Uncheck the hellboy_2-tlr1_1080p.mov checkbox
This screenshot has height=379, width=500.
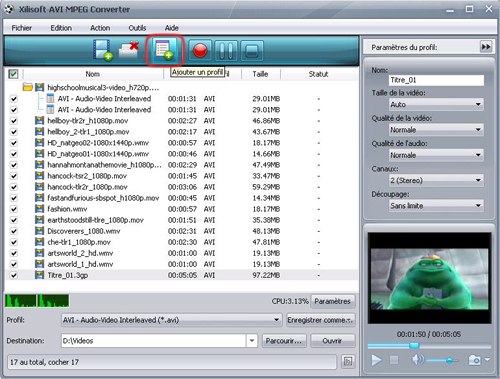tap(14, 132)
